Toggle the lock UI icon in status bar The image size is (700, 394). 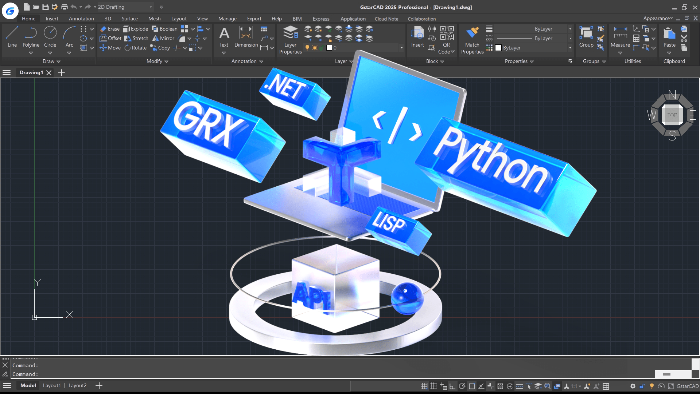click(x=642, y=386)
